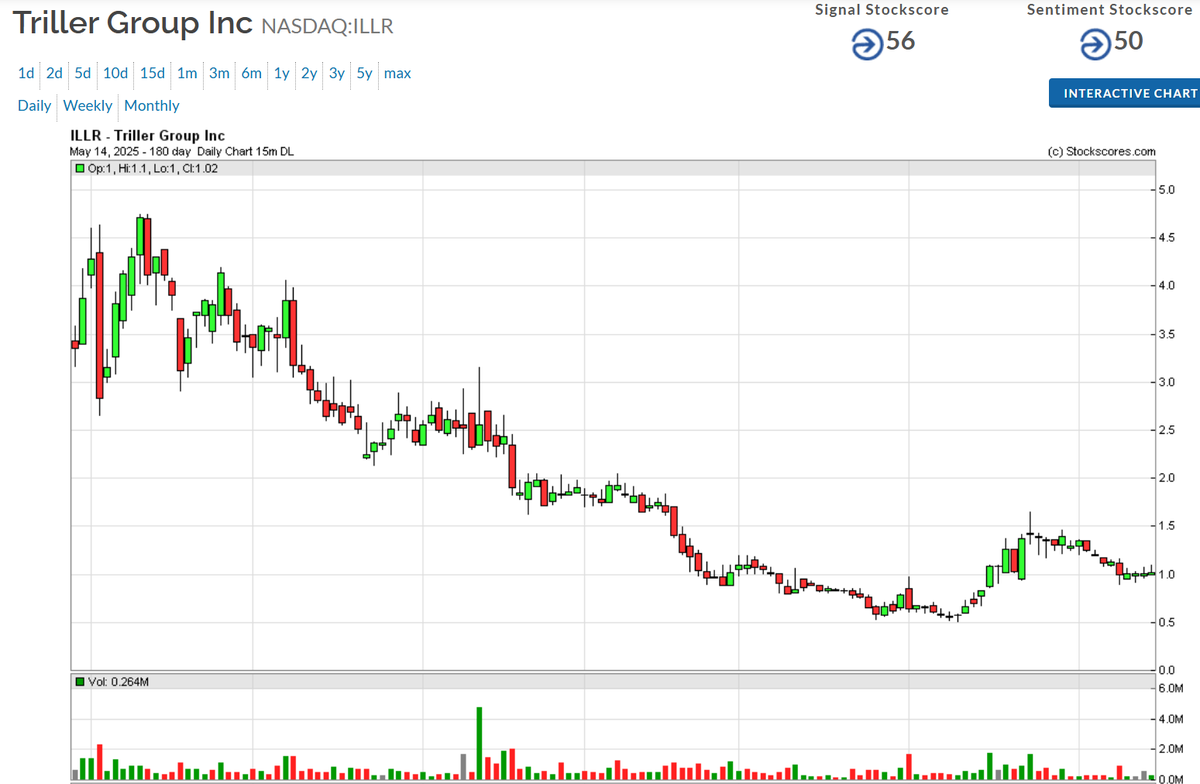
Task: Select the 5d time range
Action: (82, 73)
